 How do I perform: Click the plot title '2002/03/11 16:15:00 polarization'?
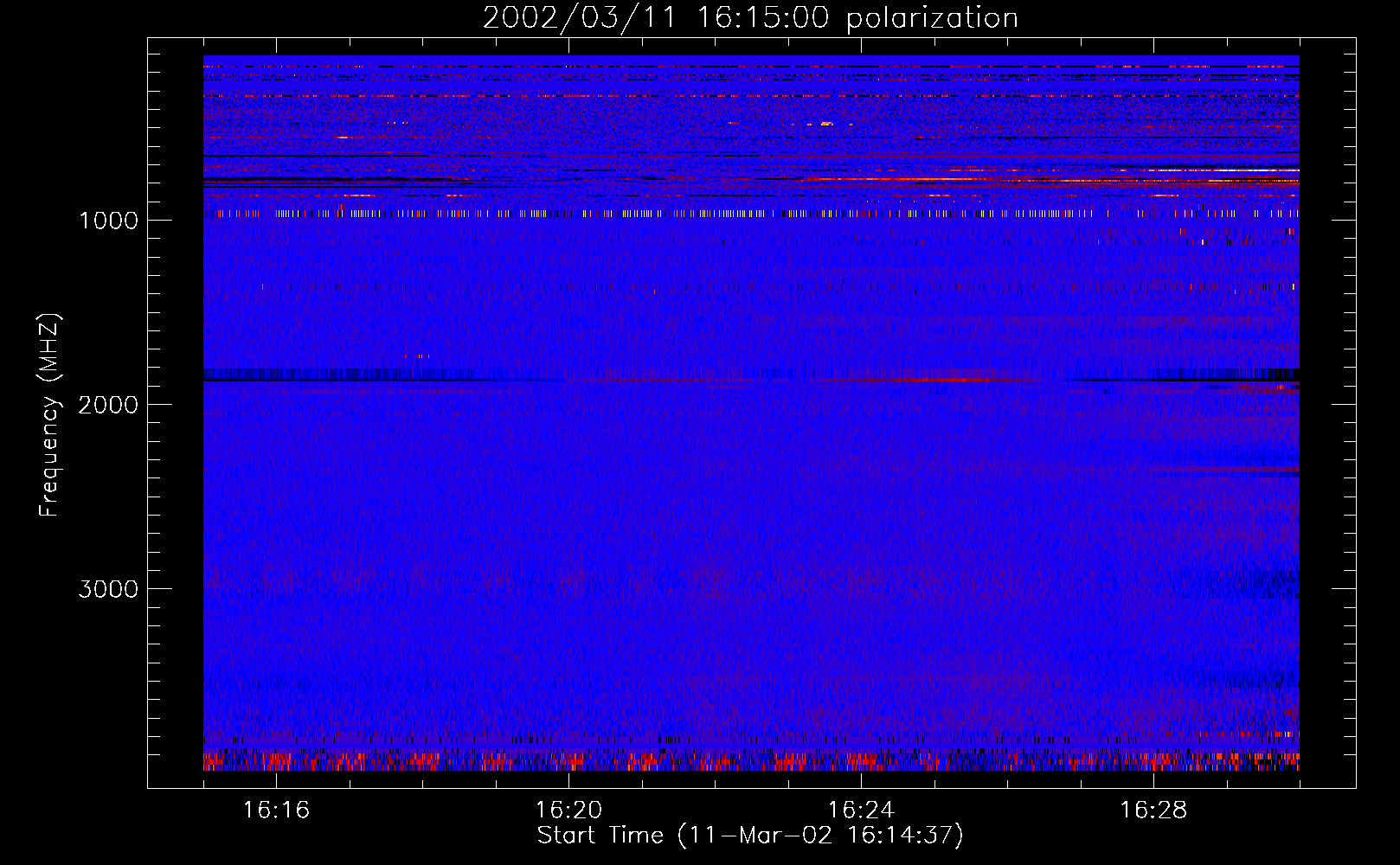coord(750,18)
